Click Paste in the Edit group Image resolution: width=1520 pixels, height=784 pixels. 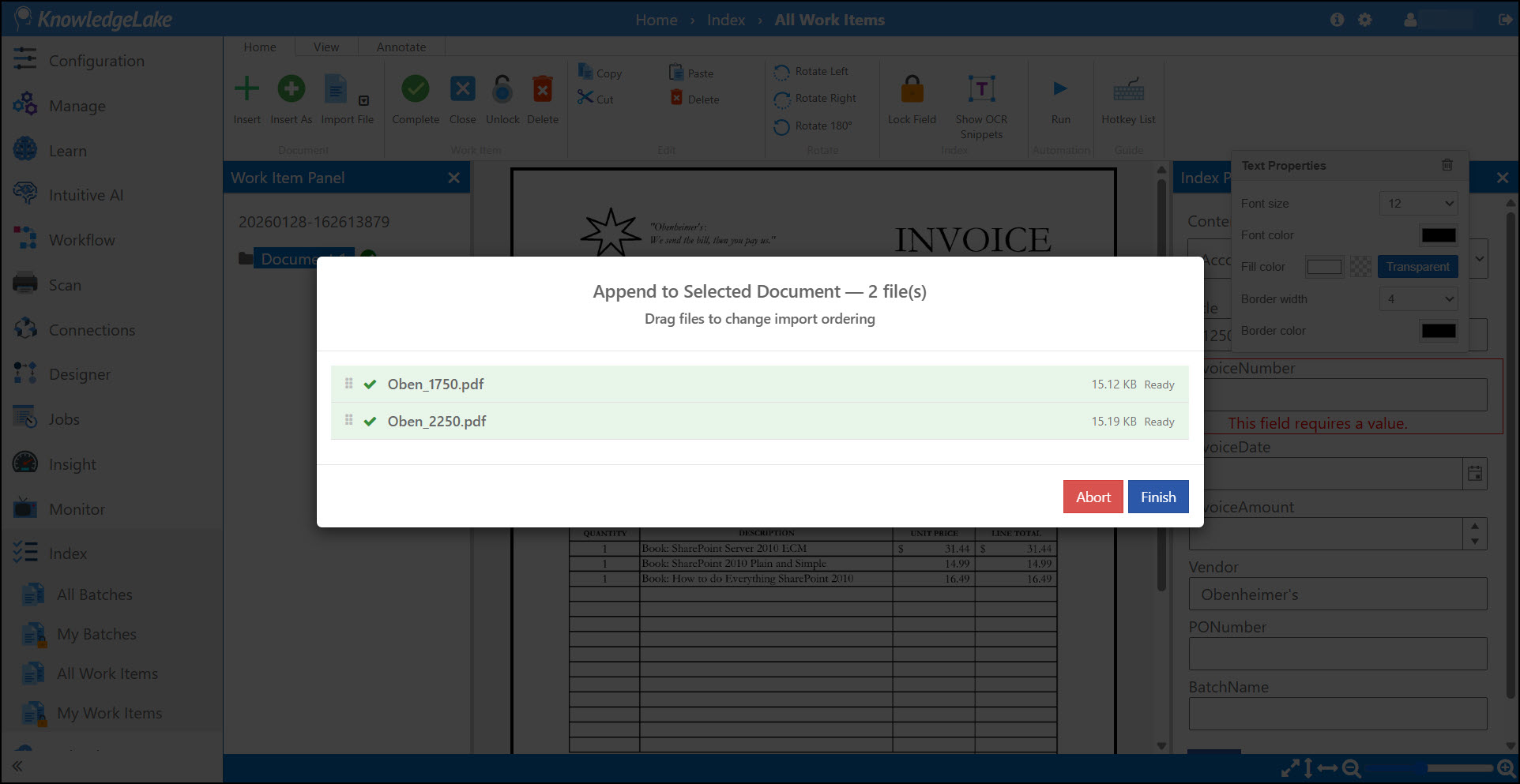tap(691, 73)
